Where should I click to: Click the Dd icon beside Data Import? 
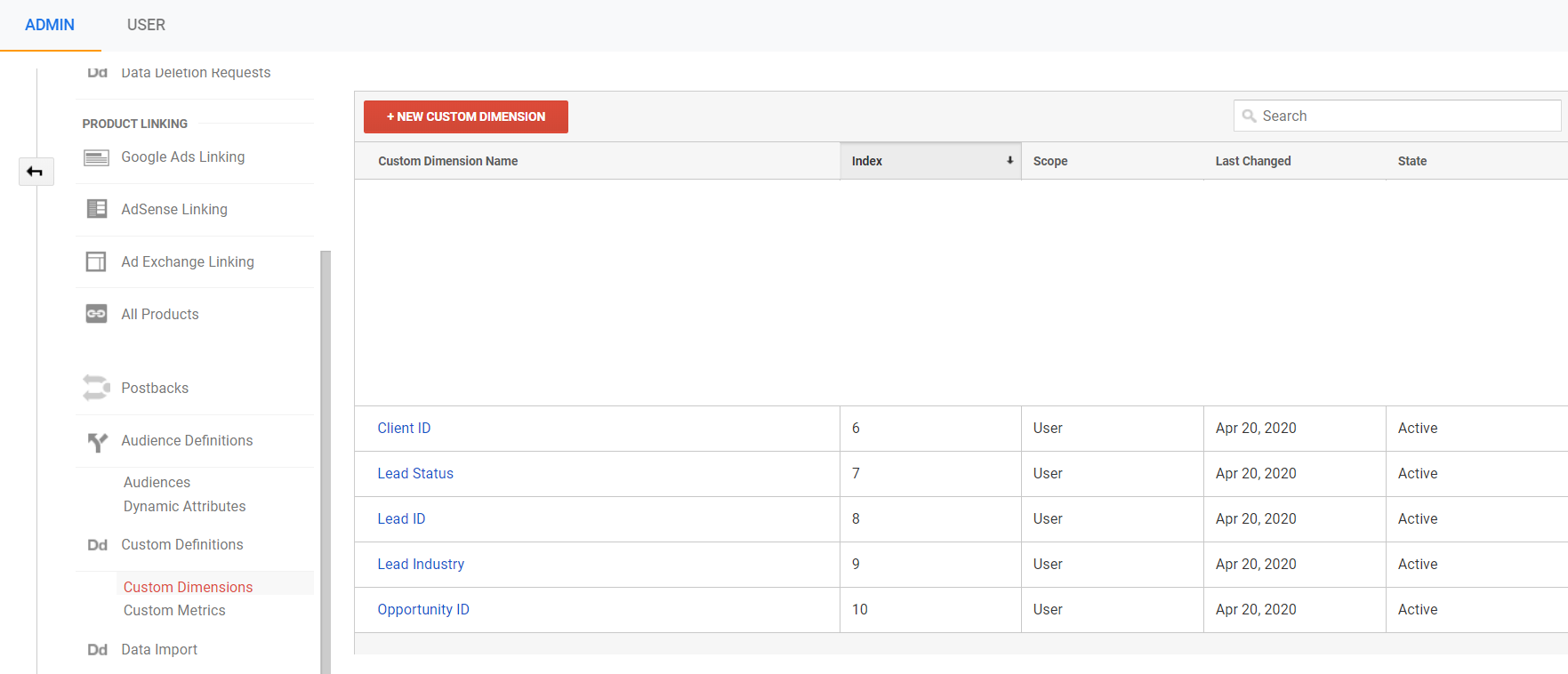[x=97, y=650]
